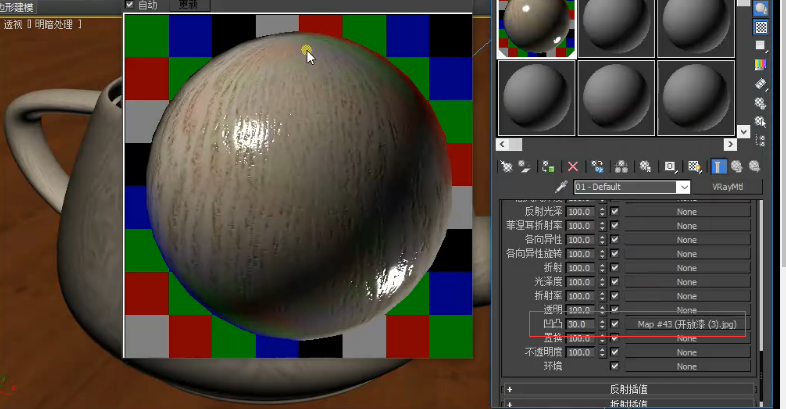
Task: Click 反射光泽 amount spinner
Action: [x=603, y=212]
